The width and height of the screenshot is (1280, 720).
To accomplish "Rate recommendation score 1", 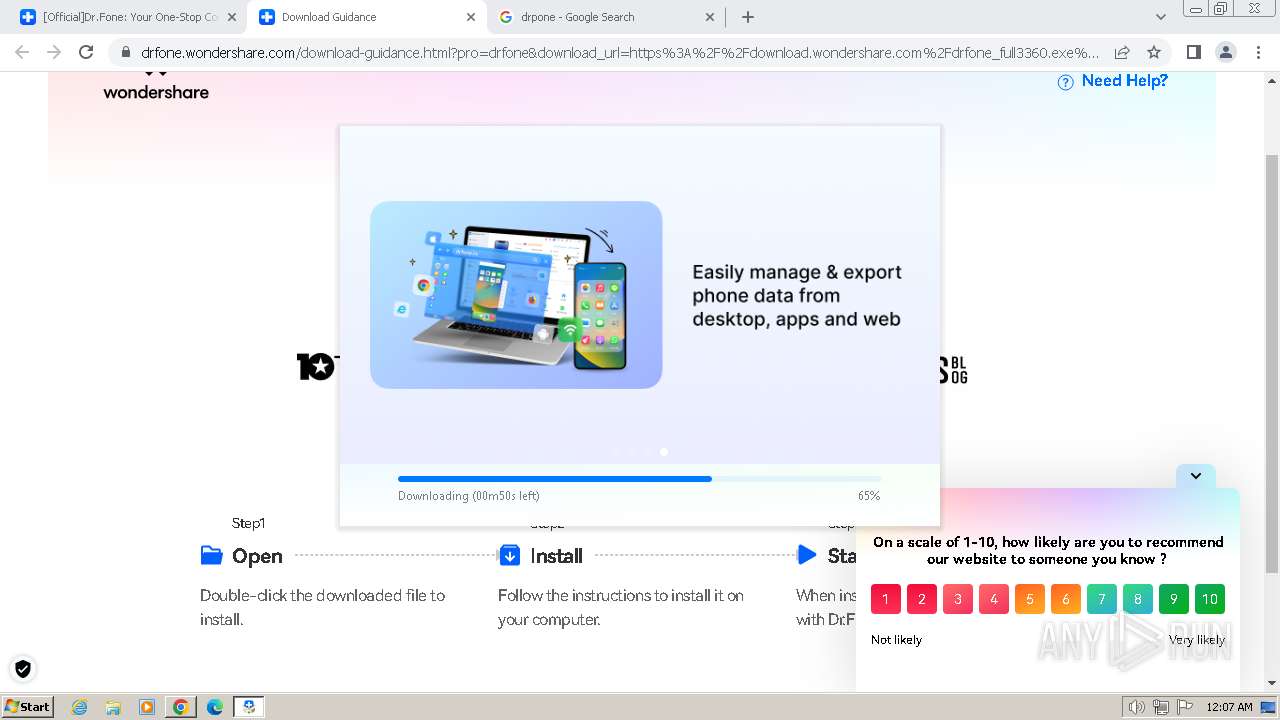I will [886, 599].
